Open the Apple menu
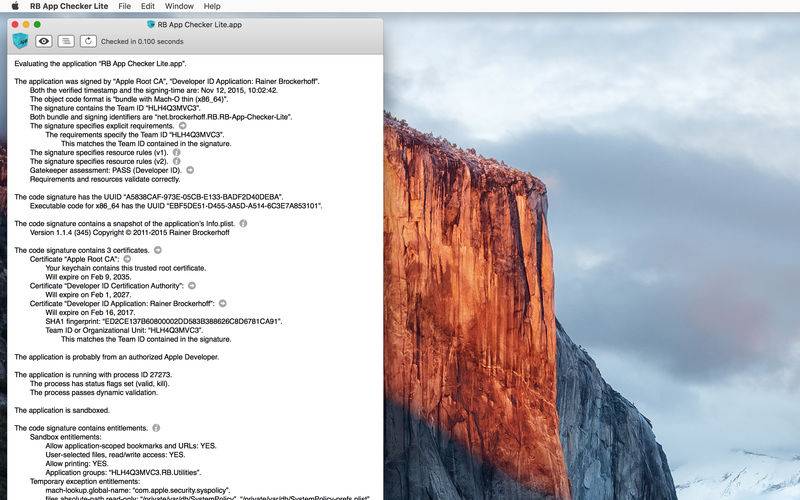The width and height of the screenshot is (800, 500). pos(15,6)
